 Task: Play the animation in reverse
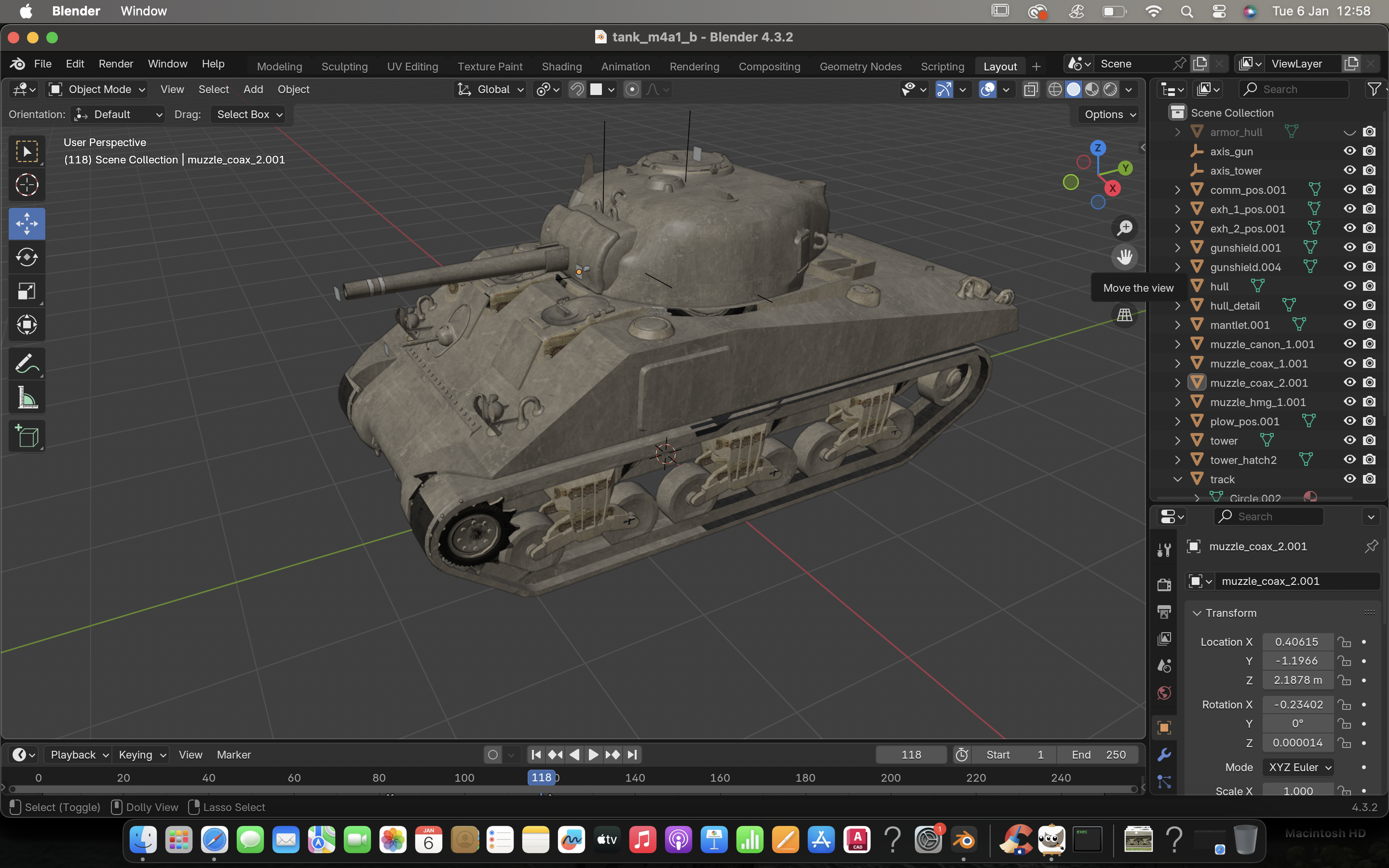pyautogui.click(x=574, y=754)
